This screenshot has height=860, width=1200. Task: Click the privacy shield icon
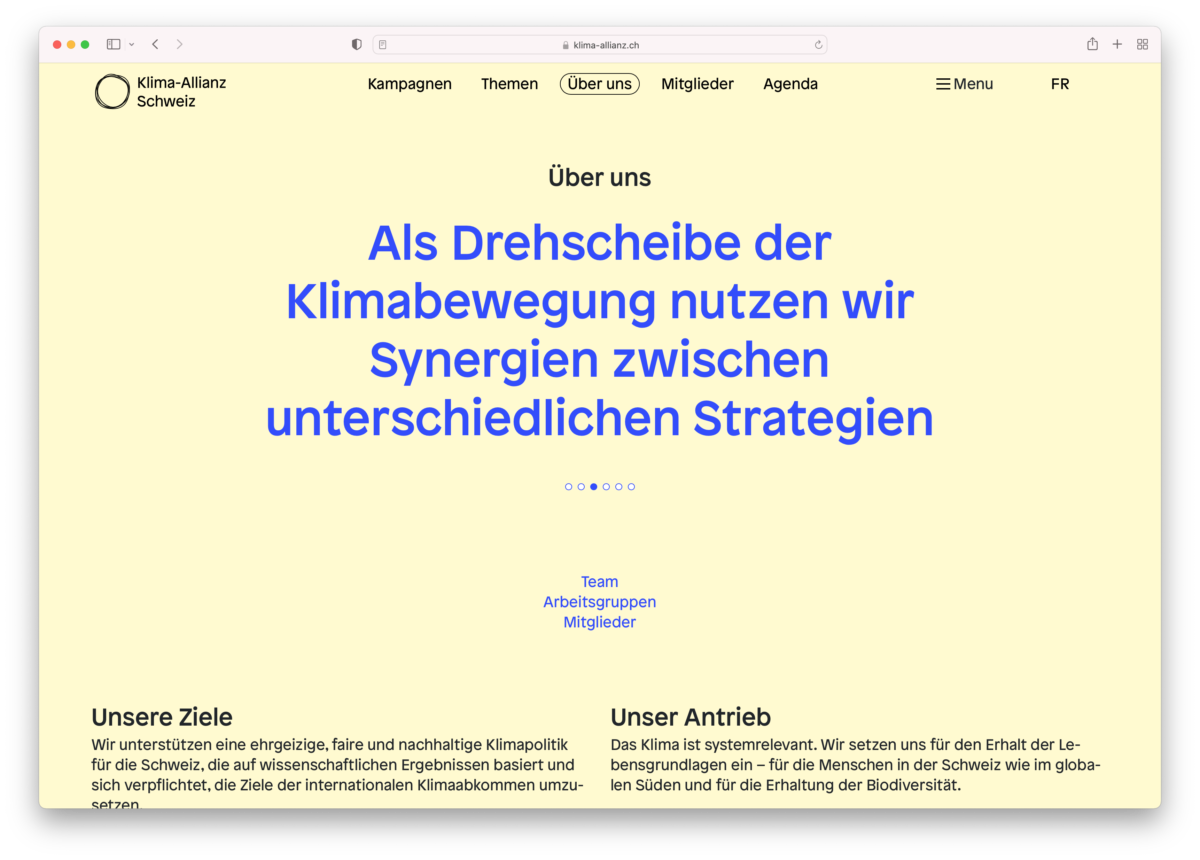(x=357, y=44)
